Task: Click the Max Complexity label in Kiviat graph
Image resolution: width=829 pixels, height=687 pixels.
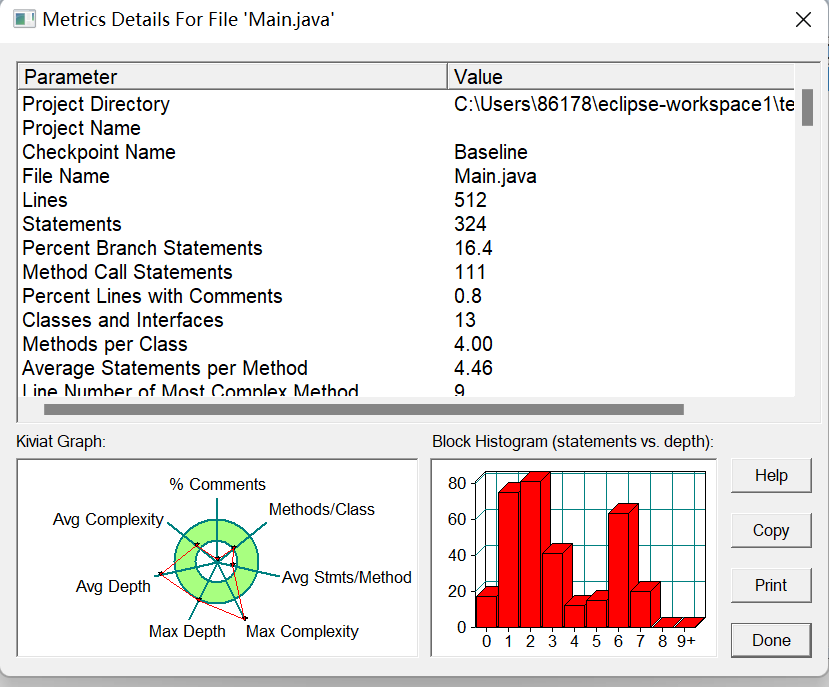Action: [302, 631]
